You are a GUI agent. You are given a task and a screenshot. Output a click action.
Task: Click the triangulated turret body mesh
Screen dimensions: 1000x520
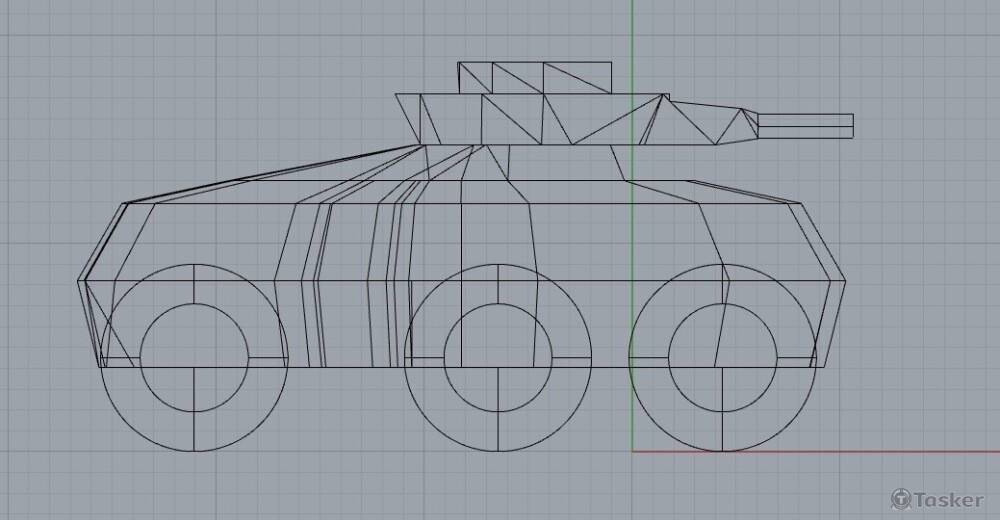coord(560,120)
